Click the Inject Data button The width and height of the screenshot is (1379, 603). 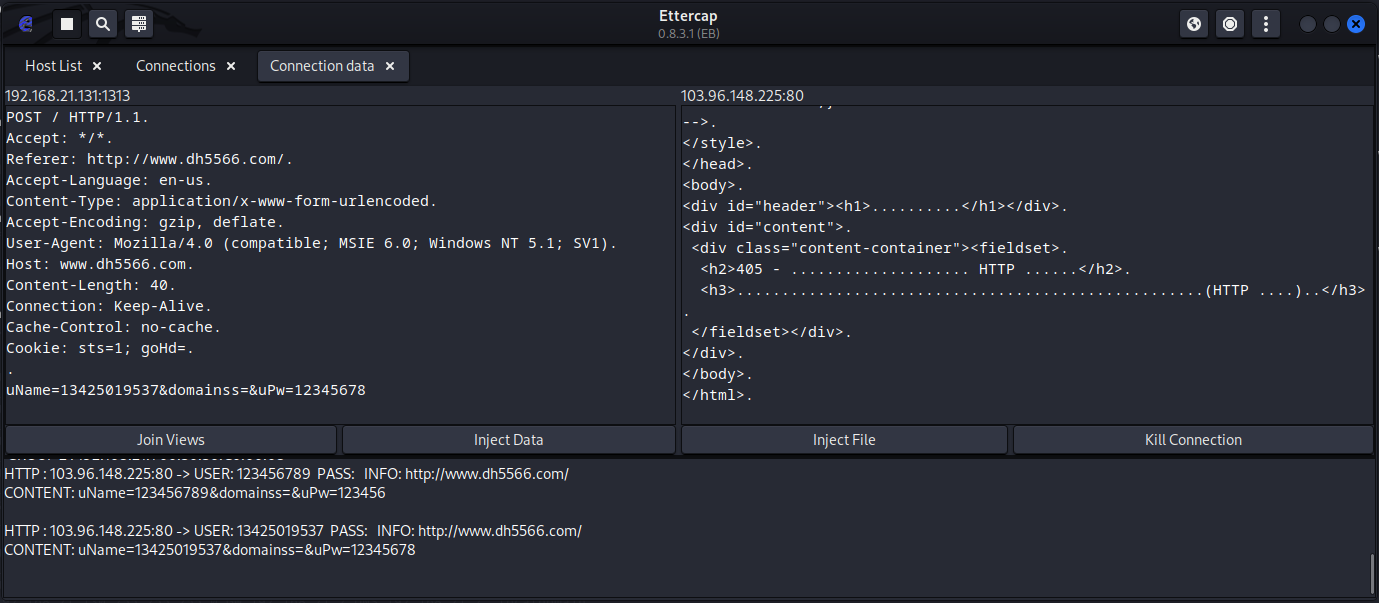(x=508, y=440)
